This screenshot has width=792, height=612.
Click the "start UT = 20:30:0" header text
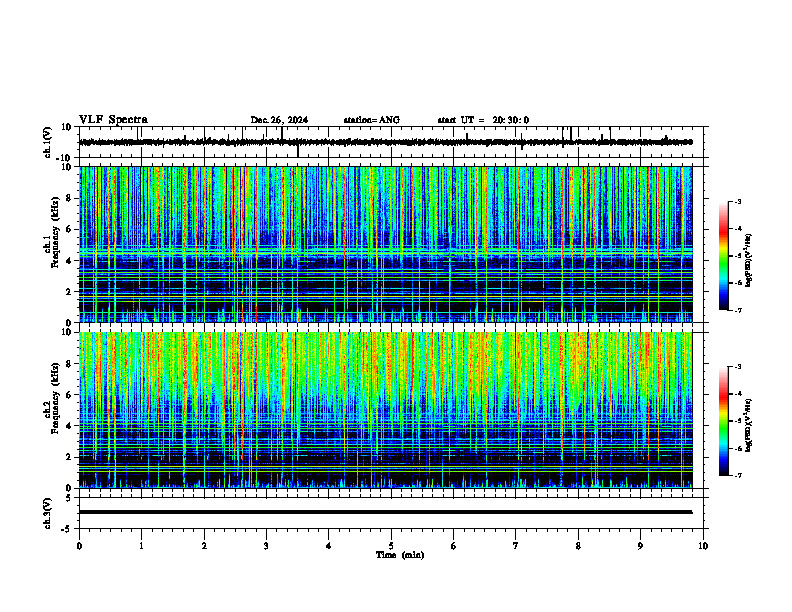483,120
